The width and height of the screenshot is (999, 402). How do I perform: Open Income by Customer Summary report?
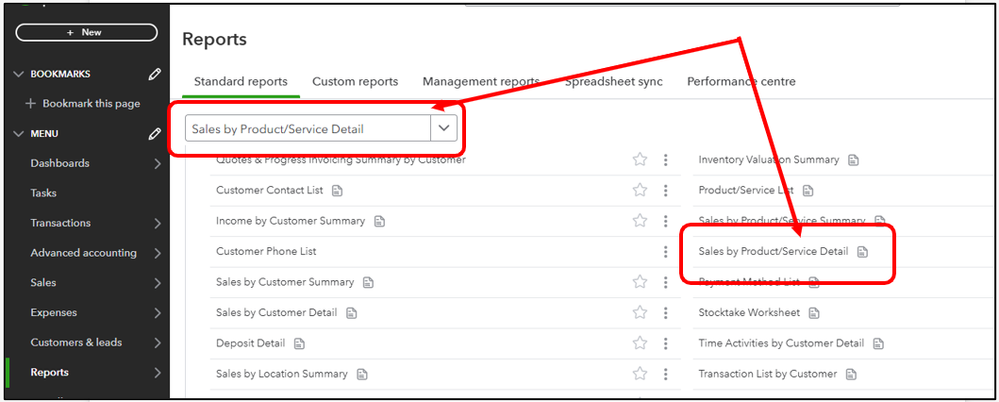[x=291, y=221]
